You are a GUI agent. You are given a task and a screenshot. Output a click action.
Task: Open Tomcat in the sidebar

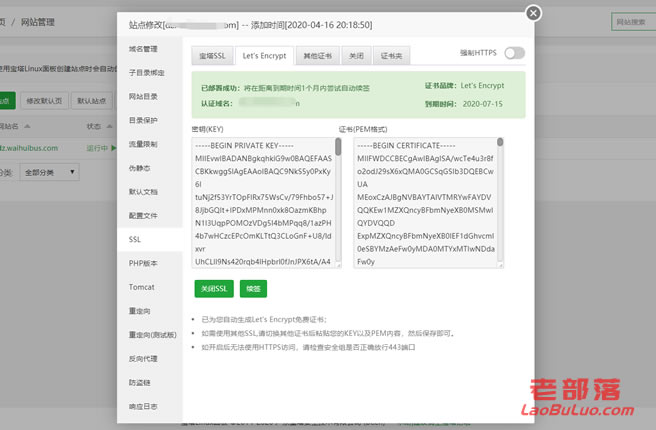click(141, 287)
